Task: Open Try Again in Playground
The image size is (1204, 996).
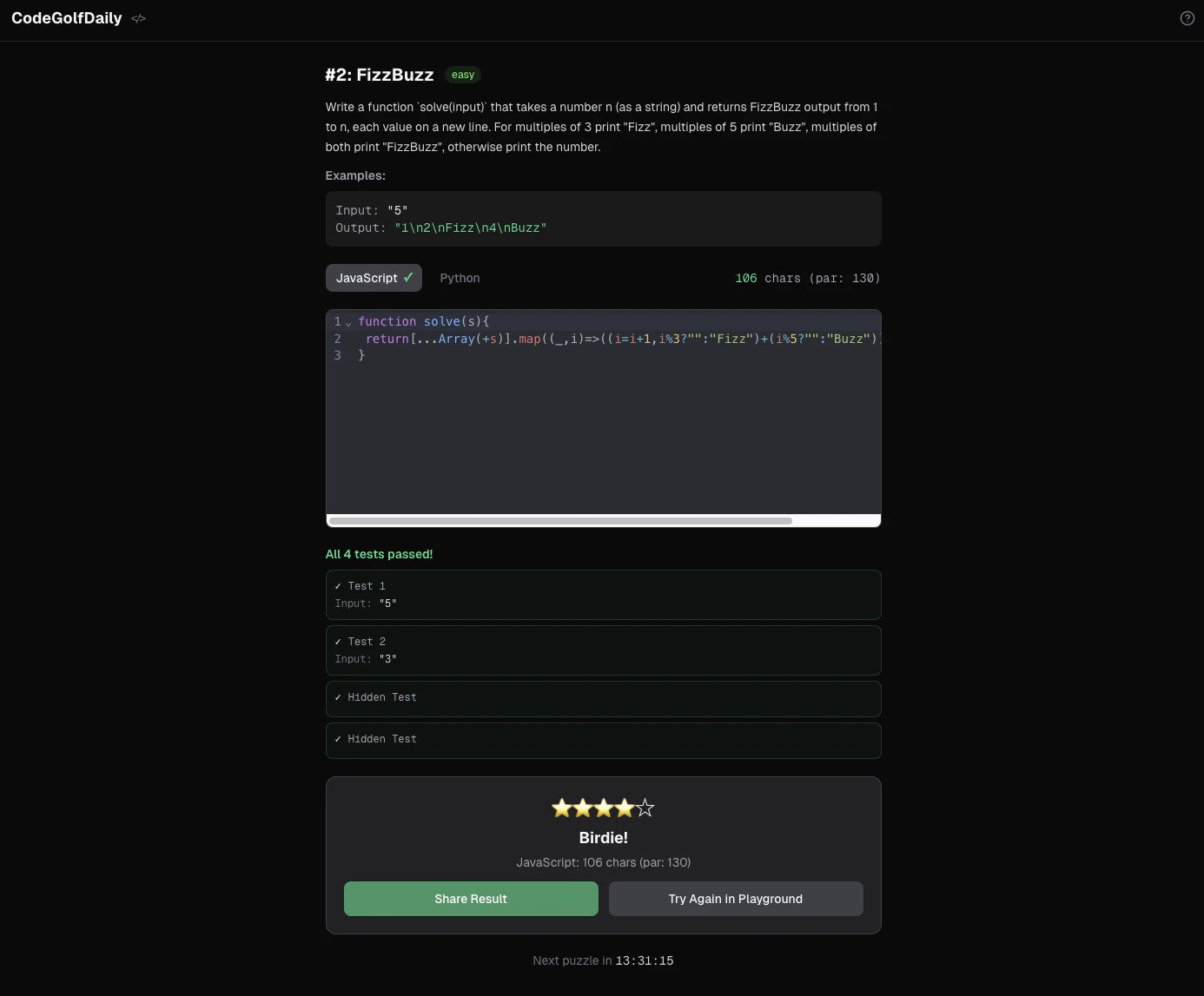Action: pyautogui.click(x=735, y=899)
